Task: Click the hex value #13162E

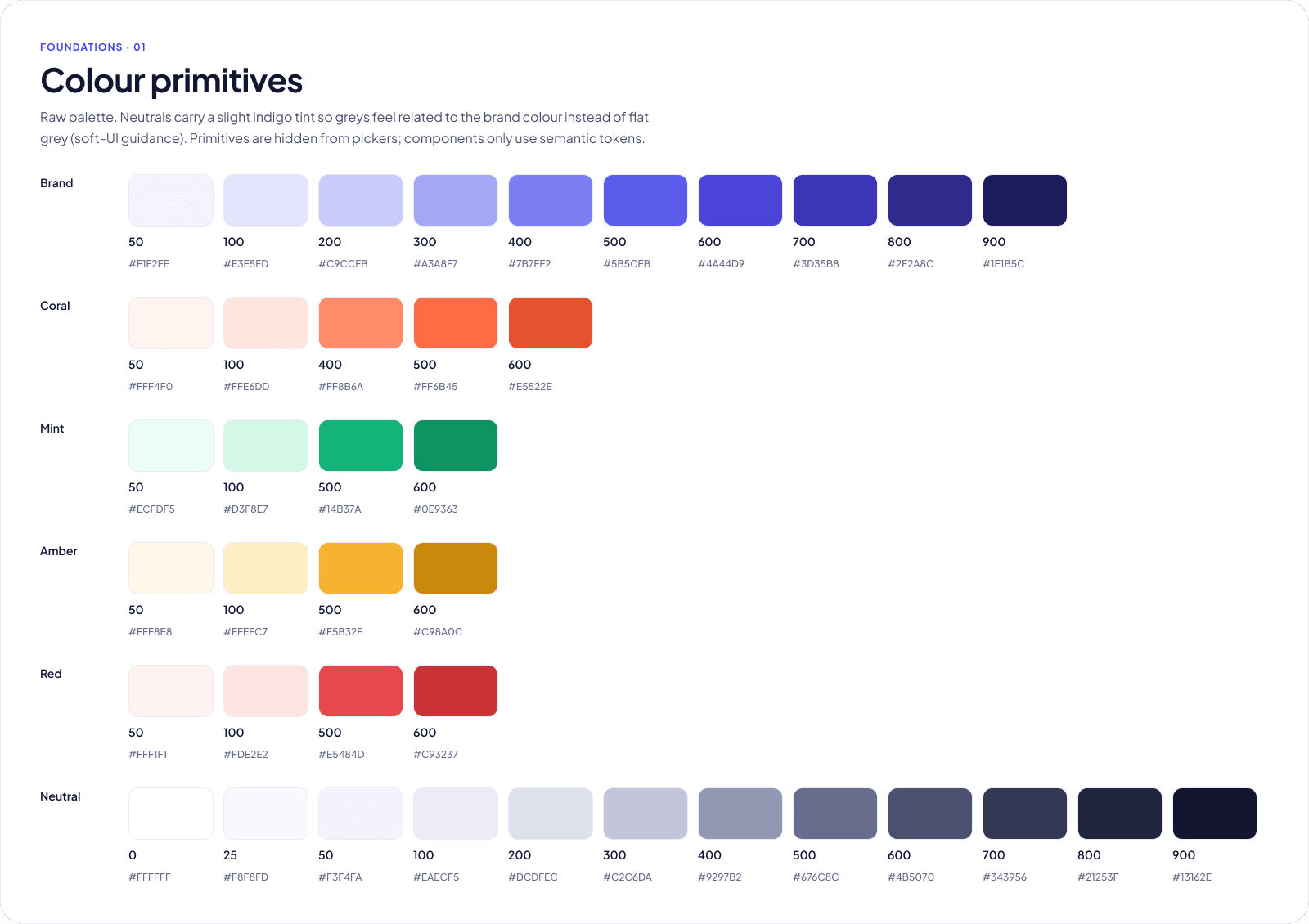Action: tap(1192, 877)
